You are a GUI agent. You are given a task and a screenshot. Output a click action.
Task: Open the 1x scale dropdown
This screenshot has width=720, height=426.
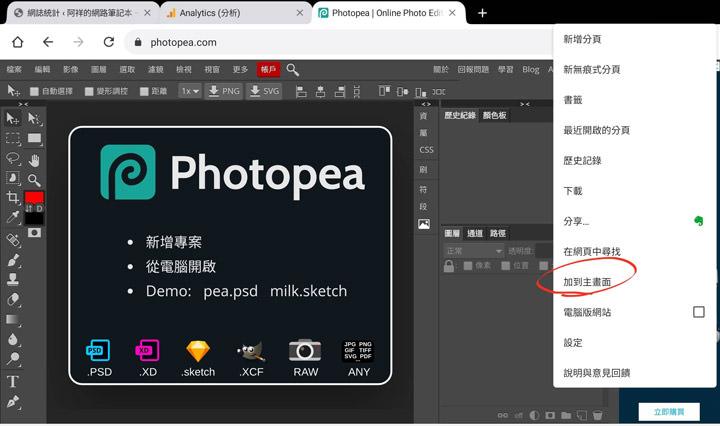[190, 91]
